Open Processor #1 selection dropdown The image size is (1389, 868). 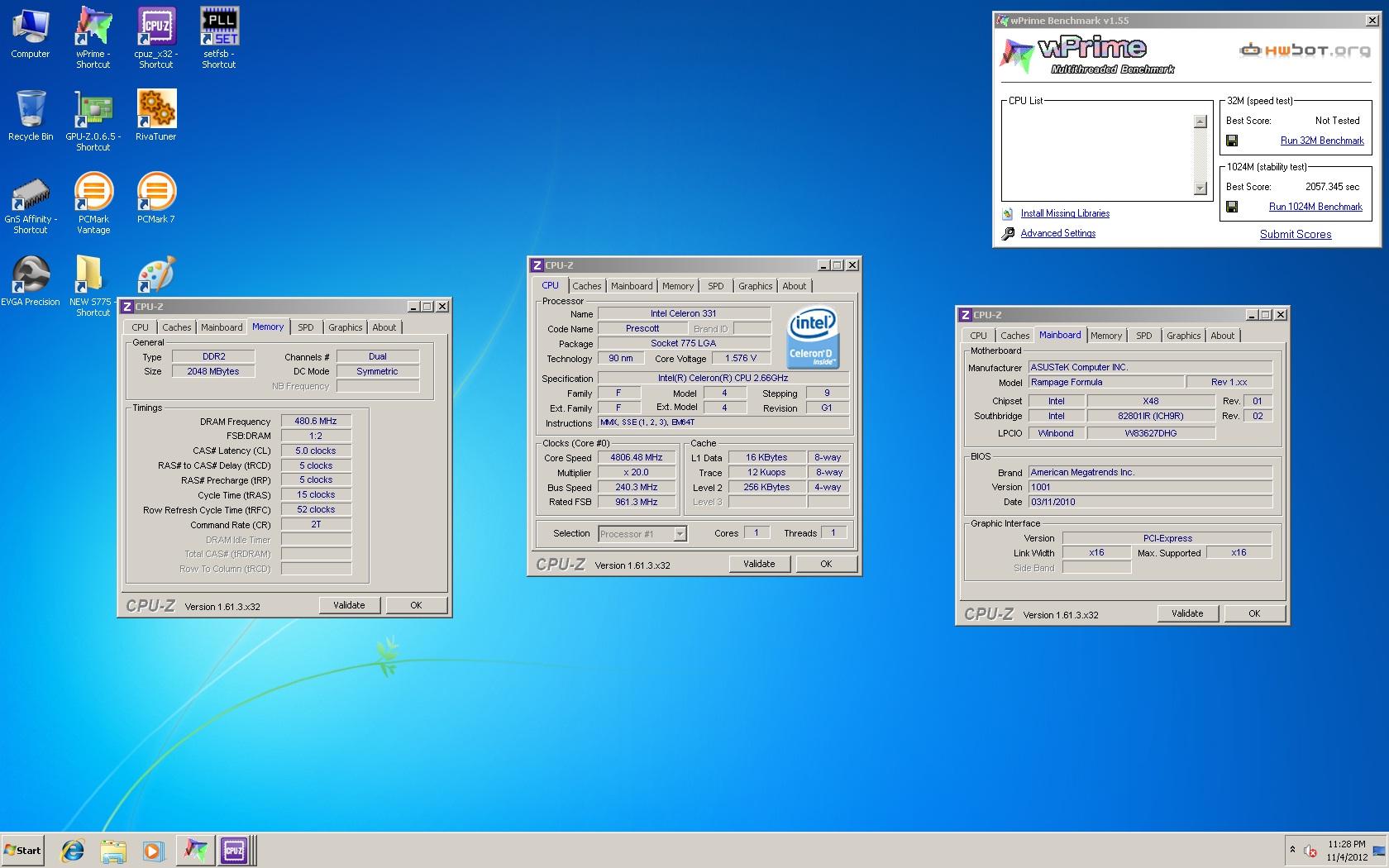click(x=642, y=534)
